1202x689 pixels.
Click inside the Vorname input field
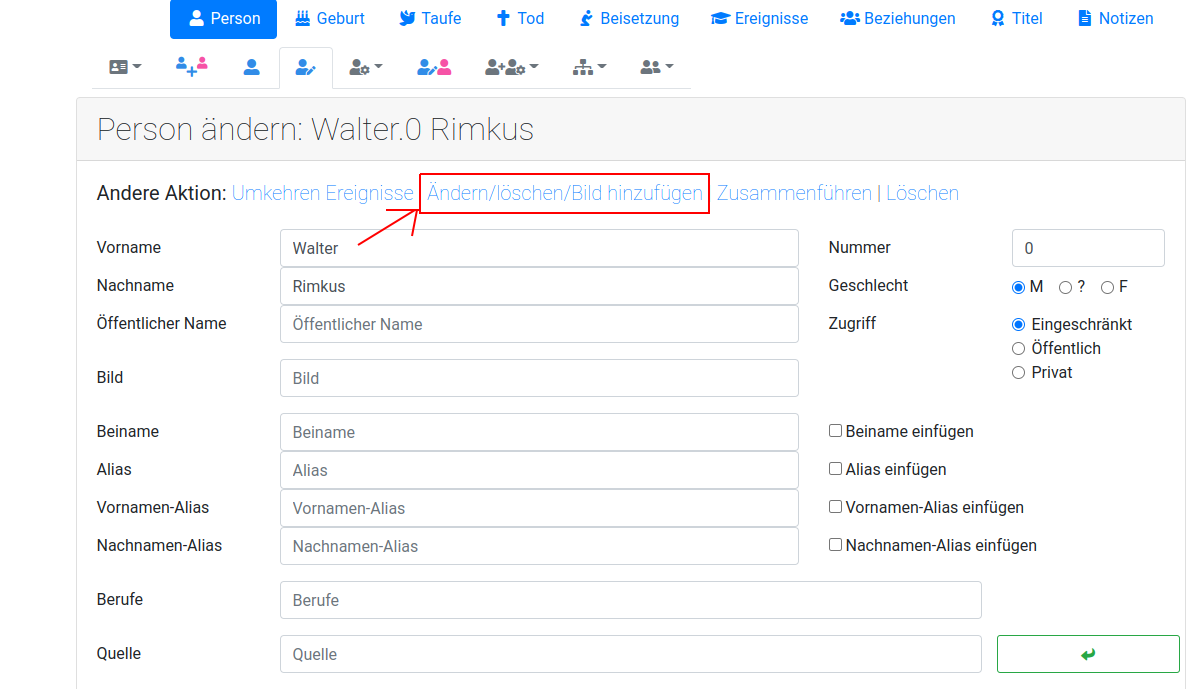pos(539,247)
